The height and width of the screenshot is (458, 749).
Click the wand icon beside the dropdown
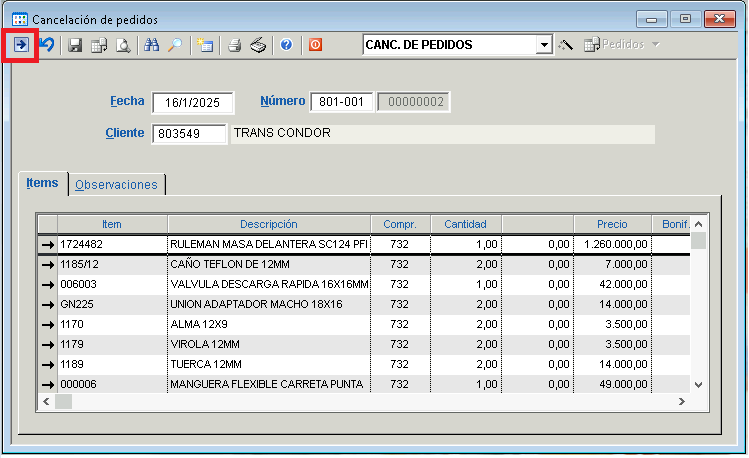click(x=566, y=45)
